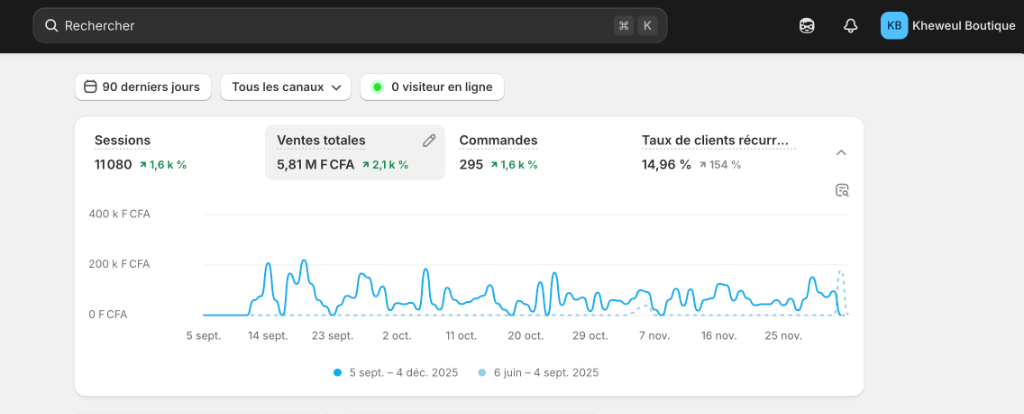
Task: Click the 0 visiteur en ligne button
Action: click(432, 87)
